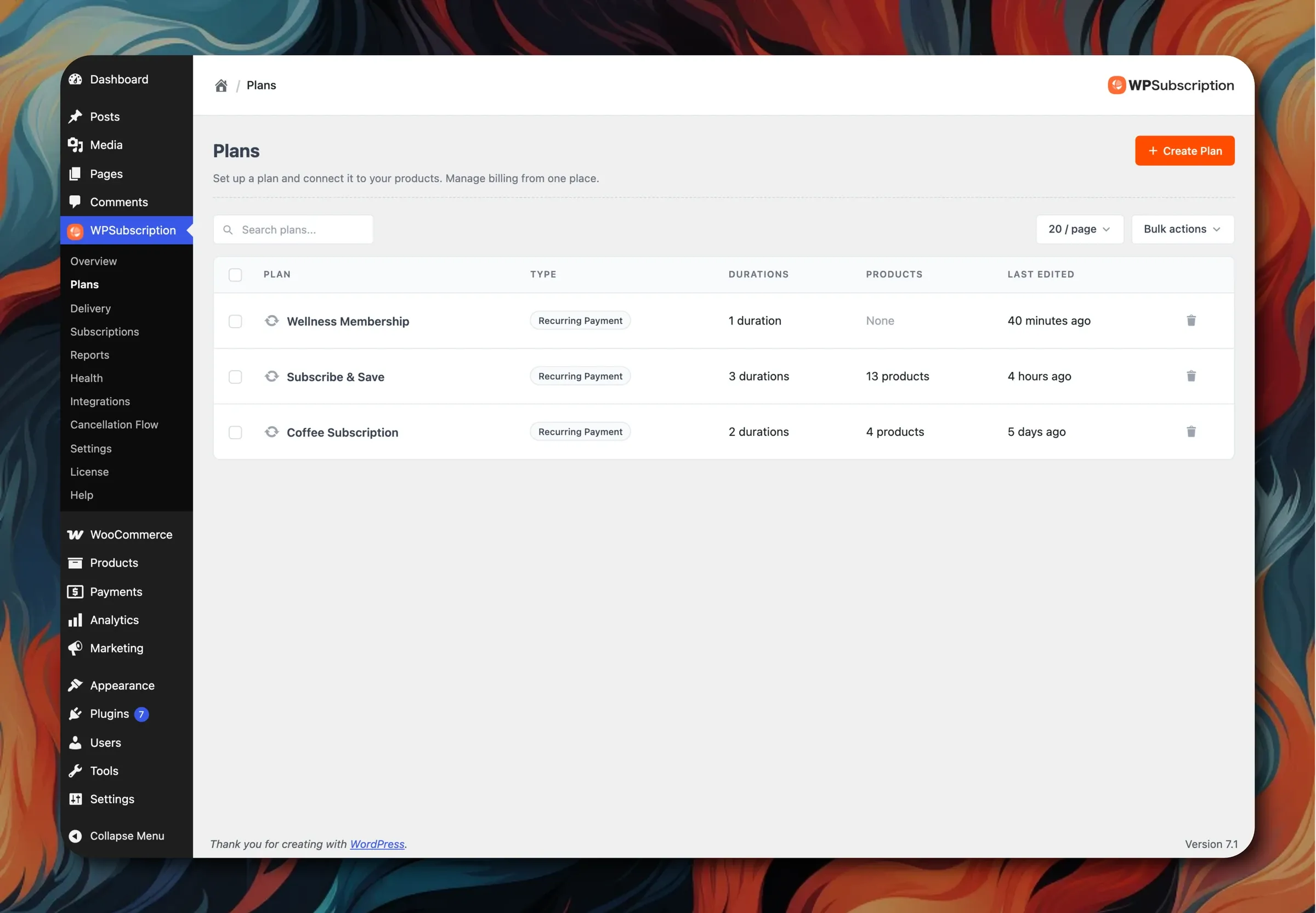1316x913 pixels.
Task: Click the Plugins plug icon
Action: click(x=75, y=713)
